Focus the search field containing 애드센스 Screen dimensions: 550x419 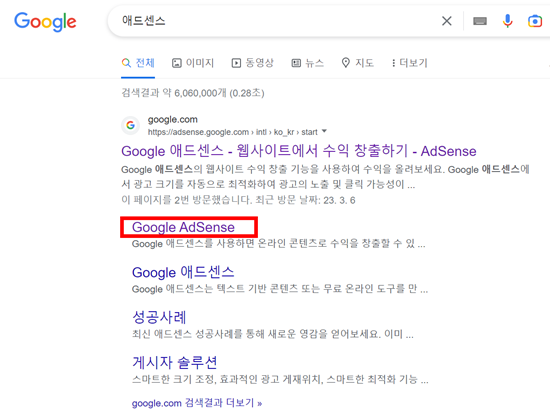274,21
